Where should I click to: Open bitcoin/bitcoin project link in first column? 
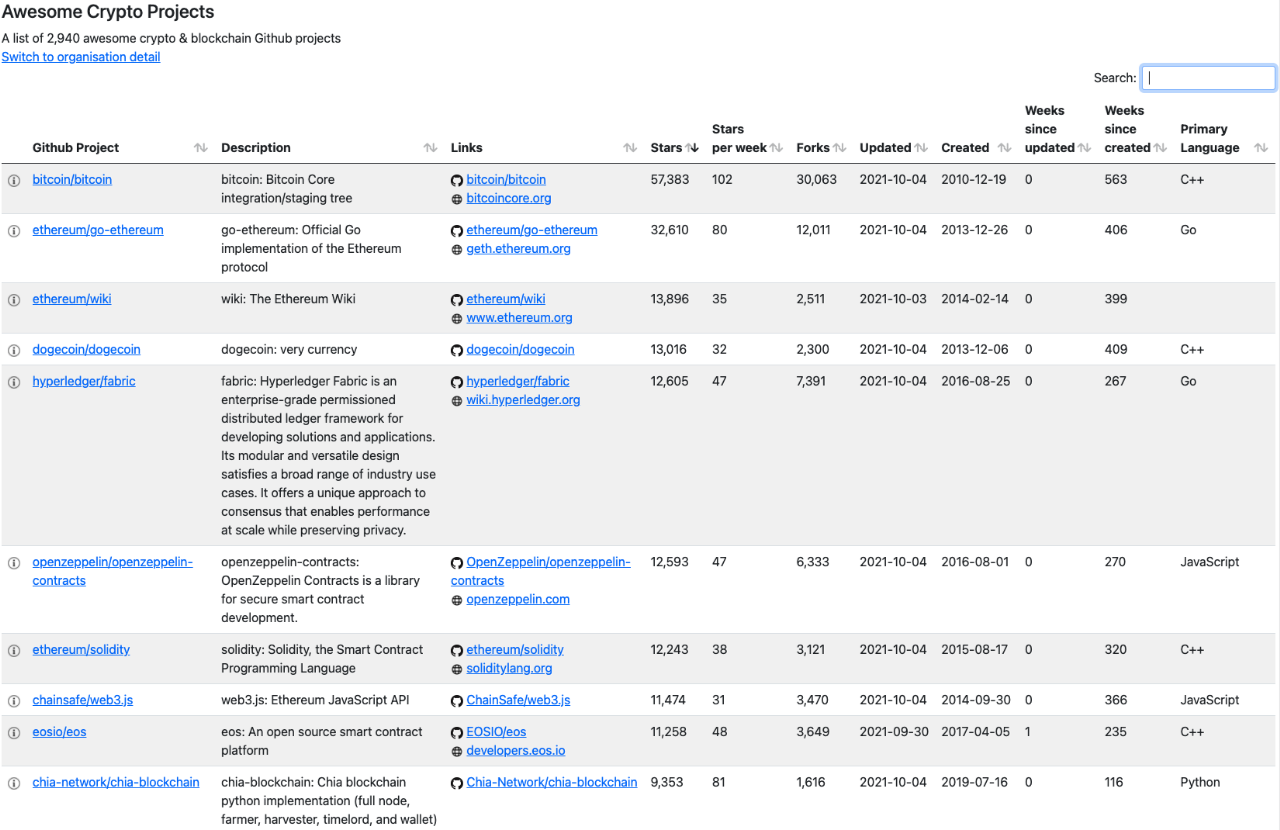coord(72,180)
